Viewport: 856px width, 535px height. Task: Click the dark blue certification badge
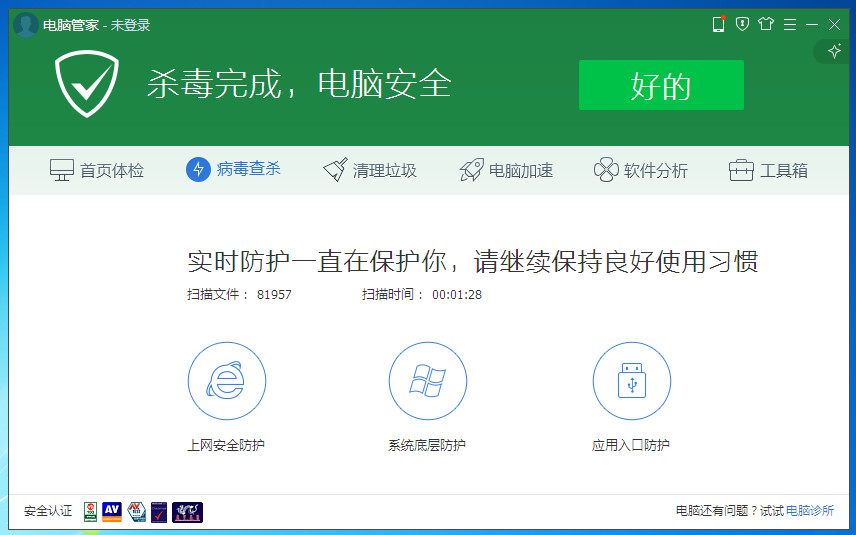187,512
